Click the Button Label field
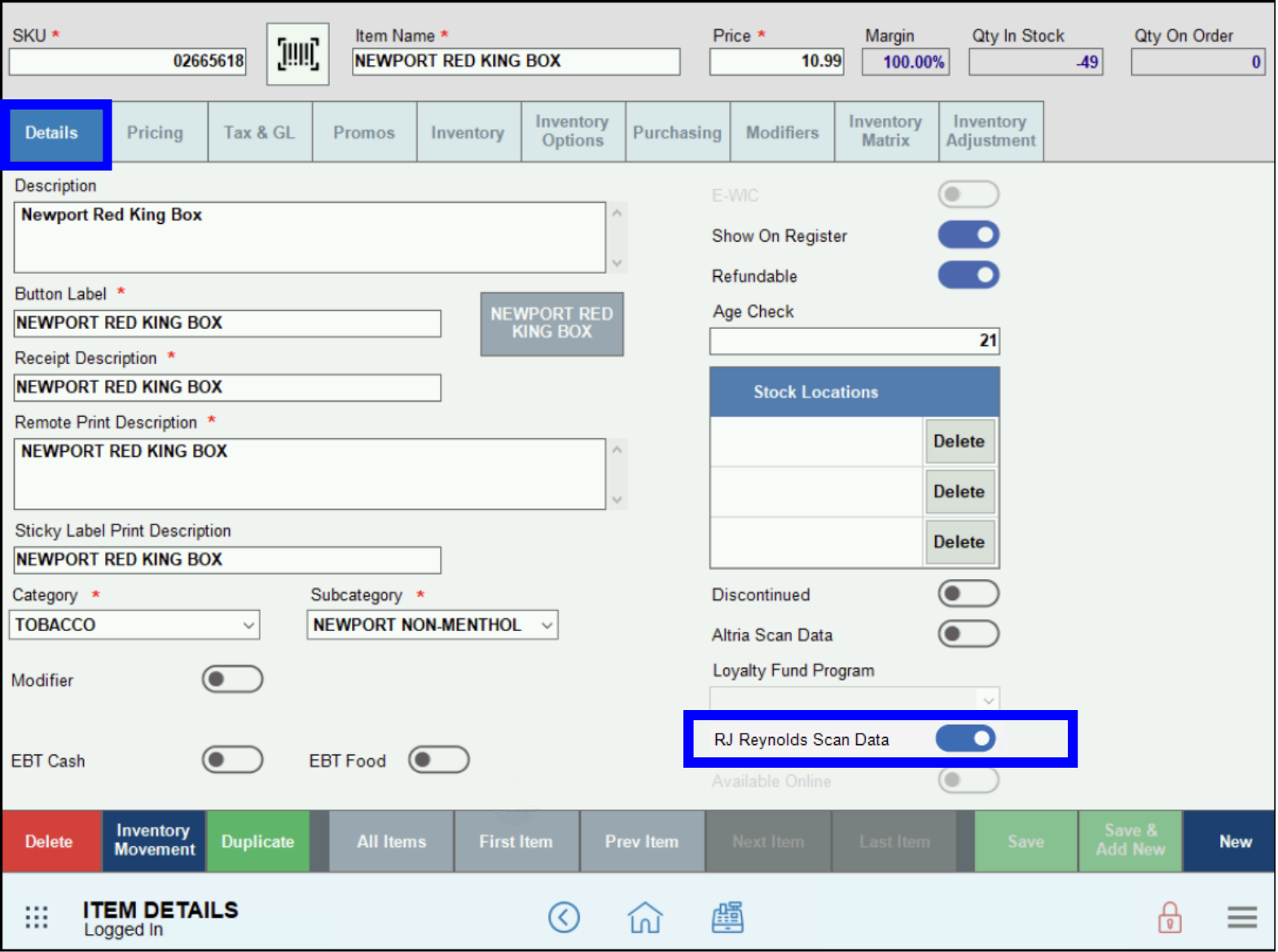The image size is (1278, 952). (x=227, y=323)
